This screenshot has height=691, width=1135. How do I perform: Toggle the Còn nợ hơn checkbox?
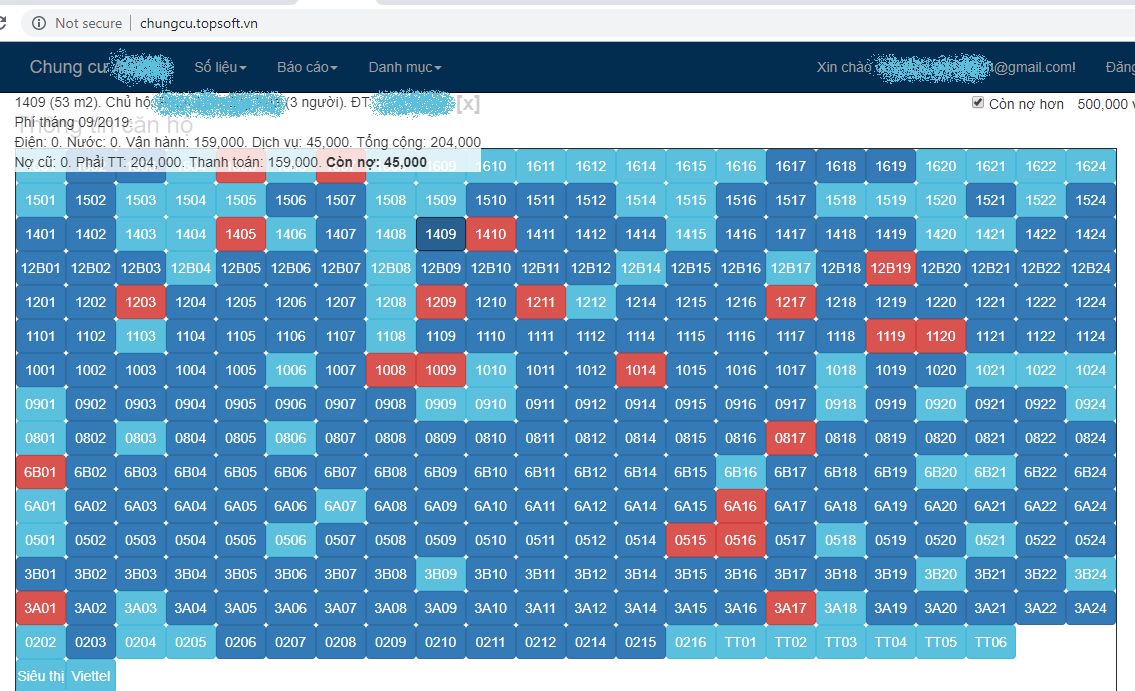pos(978,103)
